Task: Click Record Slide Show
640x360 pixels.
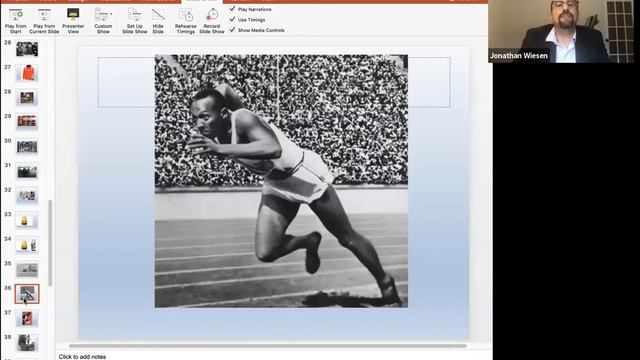Action: pyautogui.click(x=211, y=20)
